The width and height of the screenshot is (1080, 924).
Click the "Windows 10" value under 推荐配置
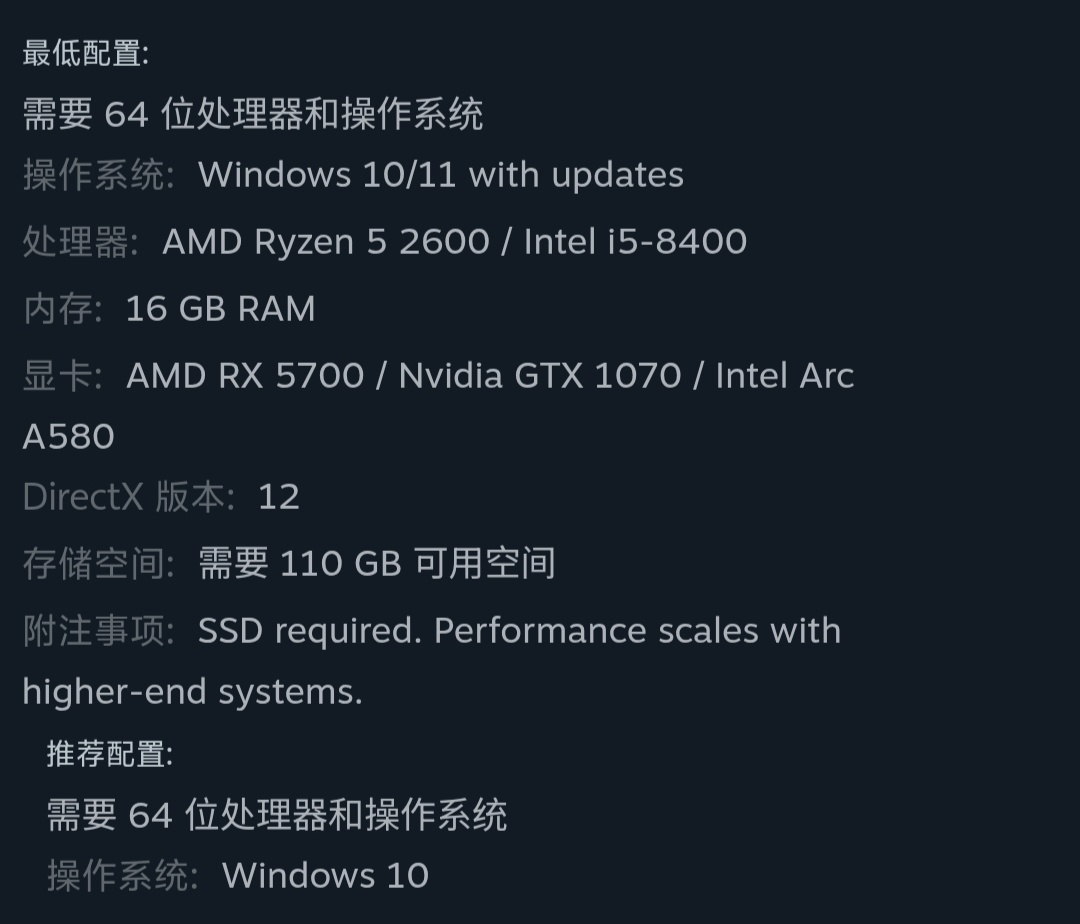(325, 876)
